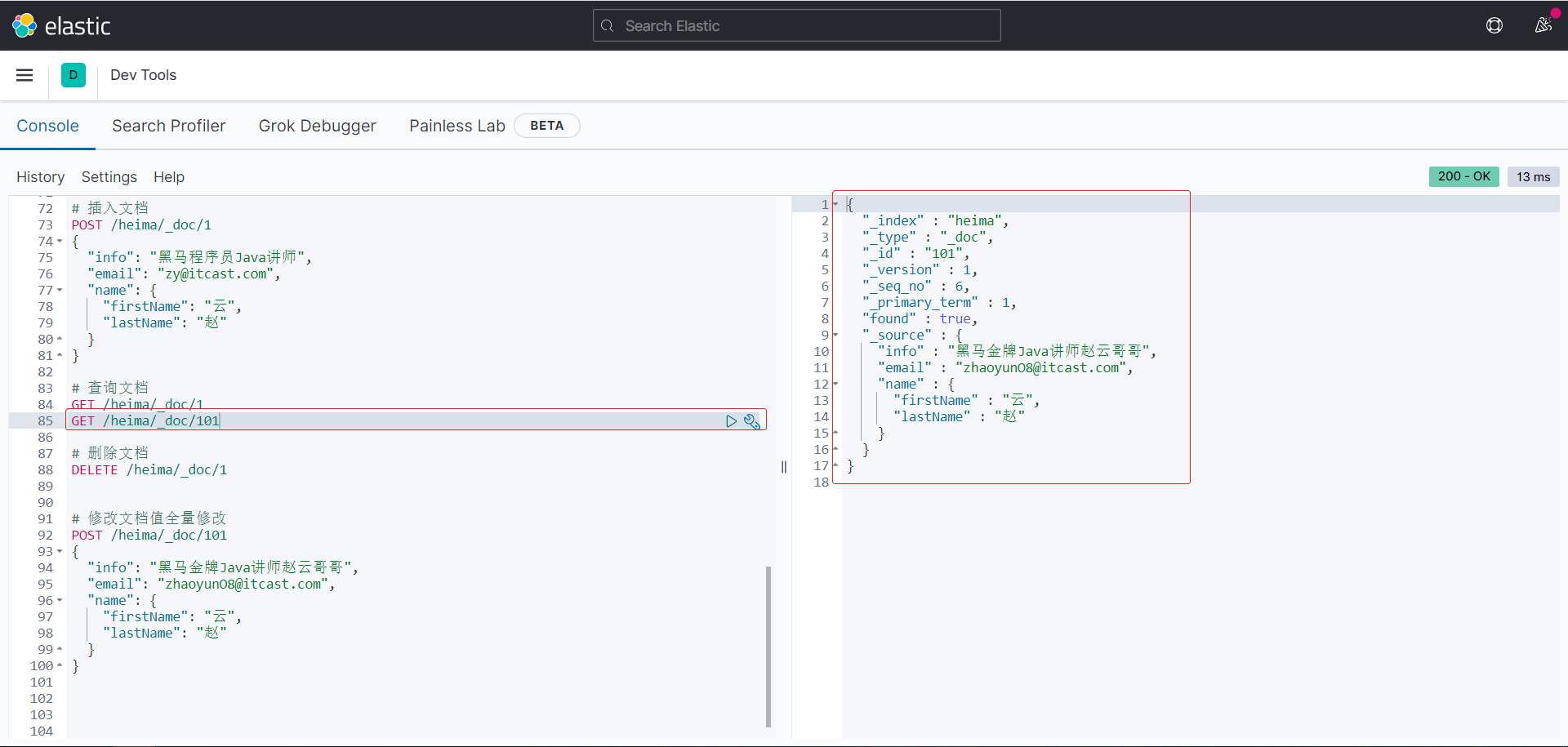1568x747 pixels.
Task: Collapse the response root at line 1
Action: tap(835, 205)
